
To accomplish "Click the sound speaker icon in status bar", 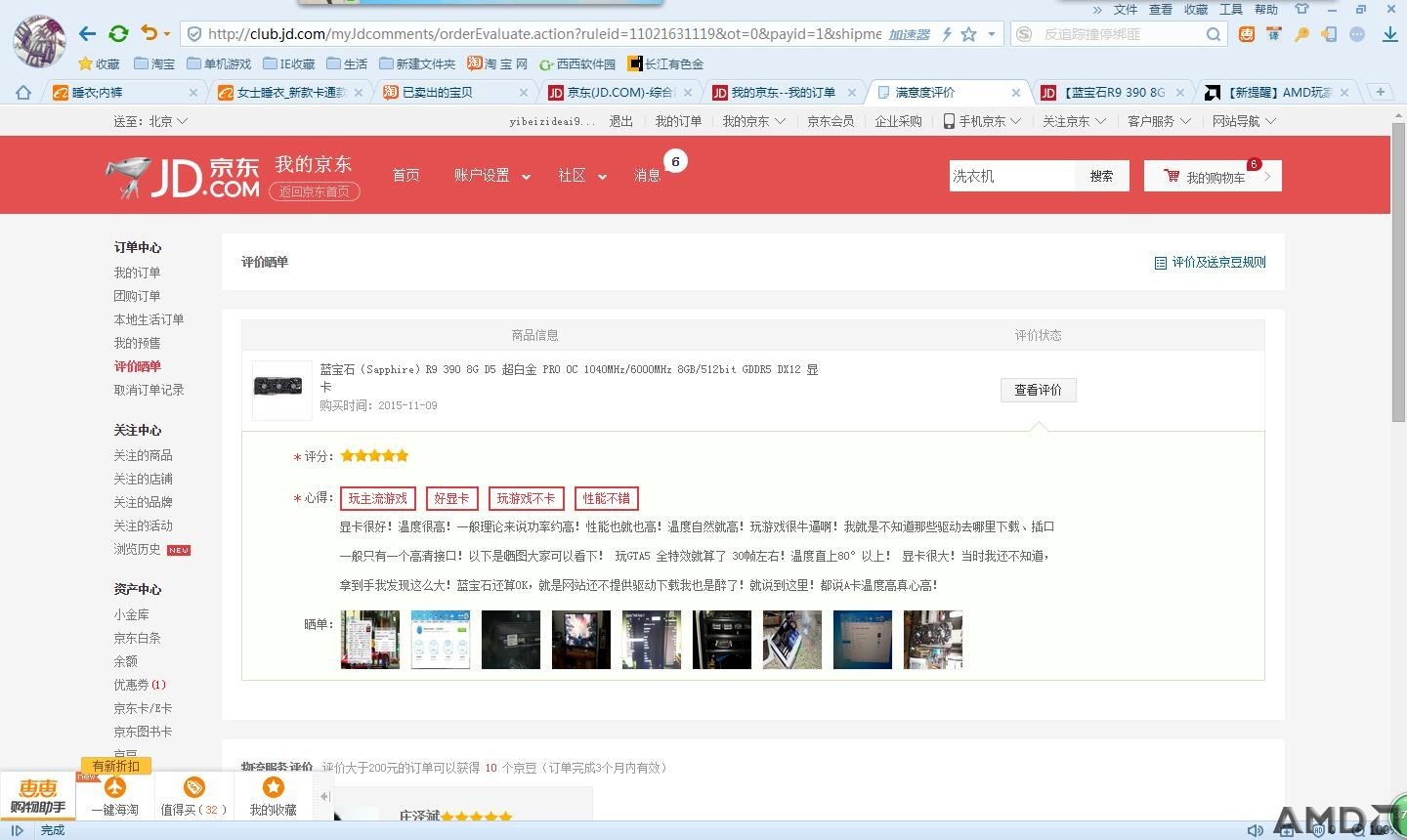I will (1256, 830).
